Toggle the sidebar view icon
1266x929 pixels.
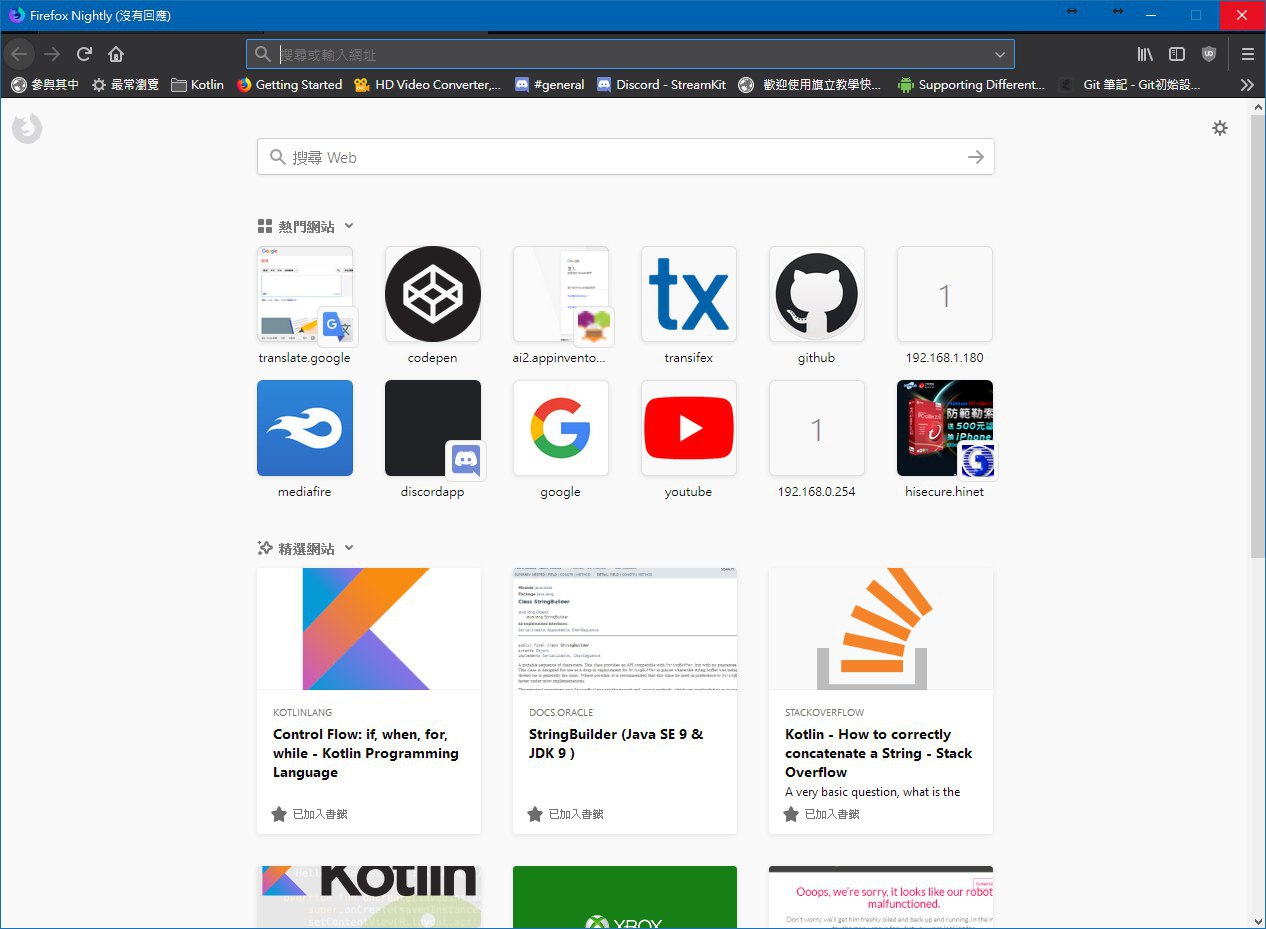[x=1177, y=54]
